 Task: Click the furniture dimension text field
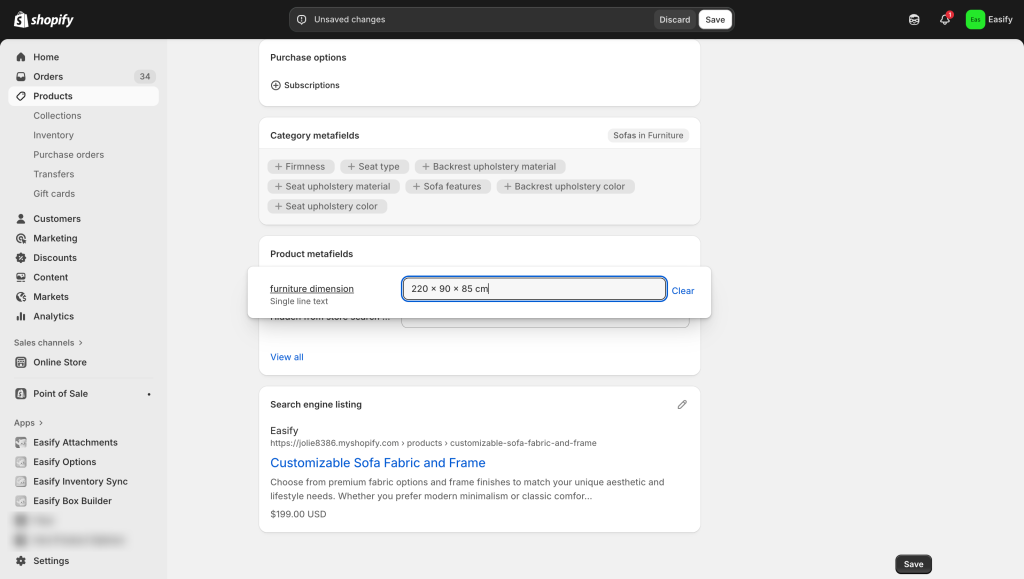tap(534, 289)
